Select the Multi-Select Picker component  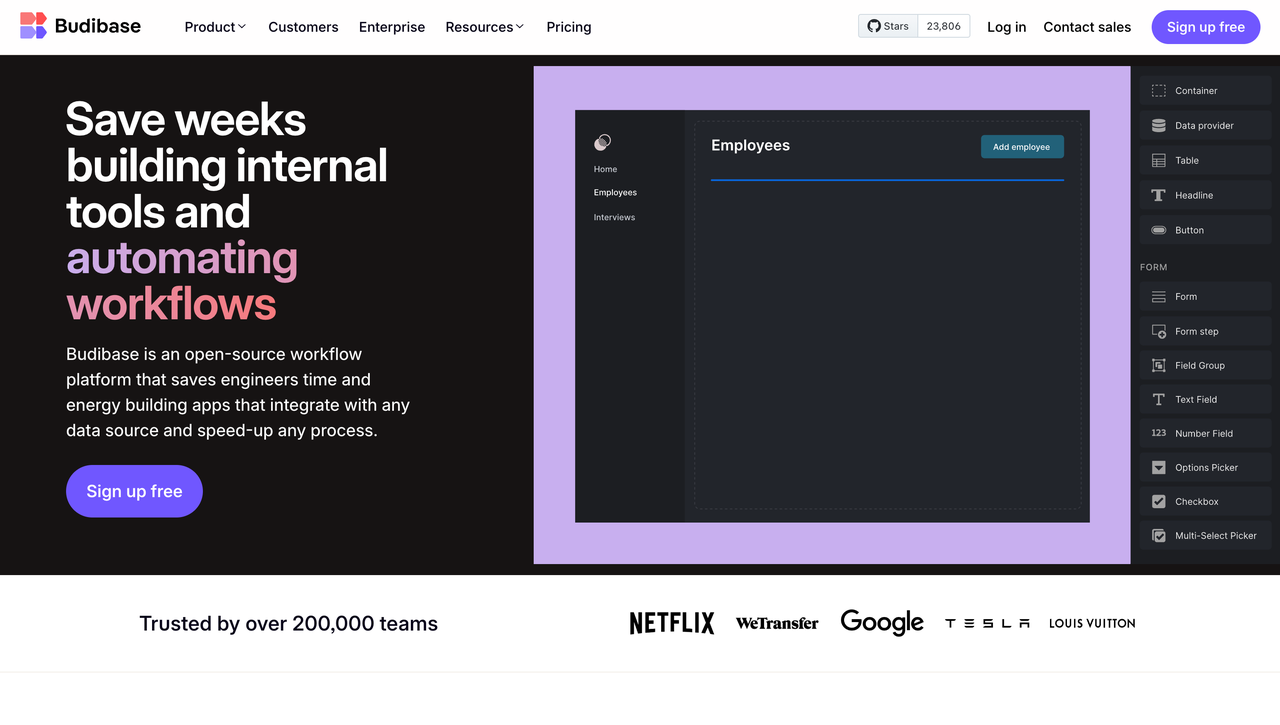1205,535
